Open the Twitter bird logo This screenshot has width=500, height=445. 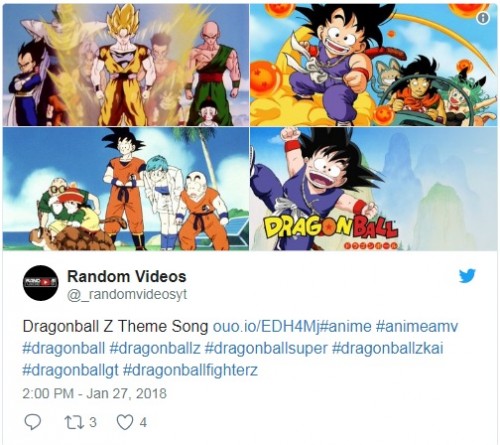[467, 276]
